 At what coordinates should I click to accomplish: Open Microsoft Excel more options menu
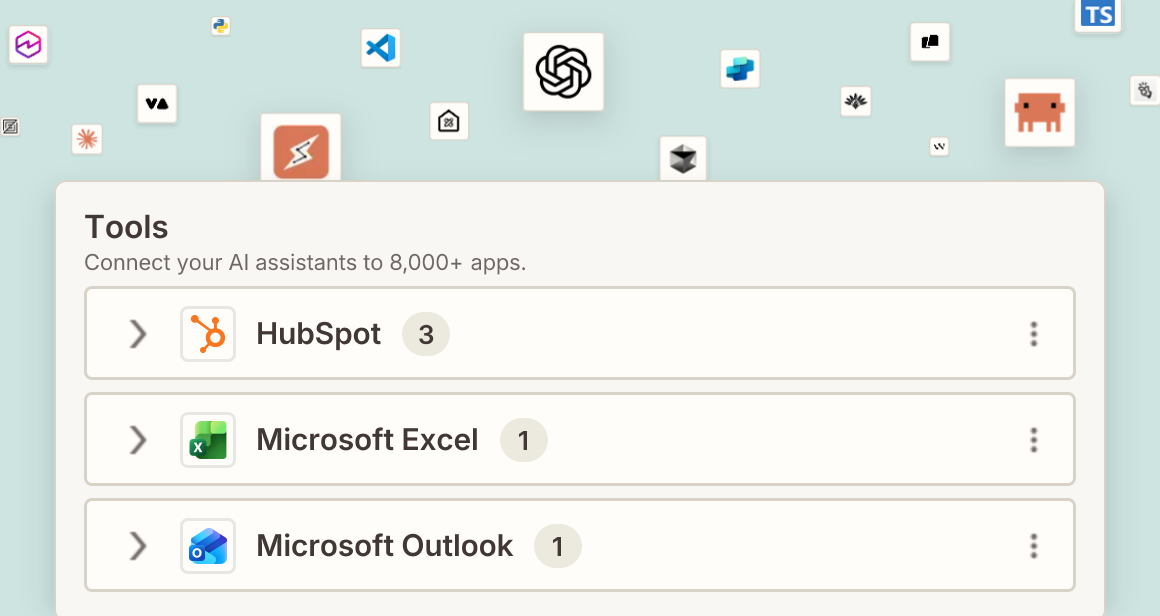[1033, 440]
